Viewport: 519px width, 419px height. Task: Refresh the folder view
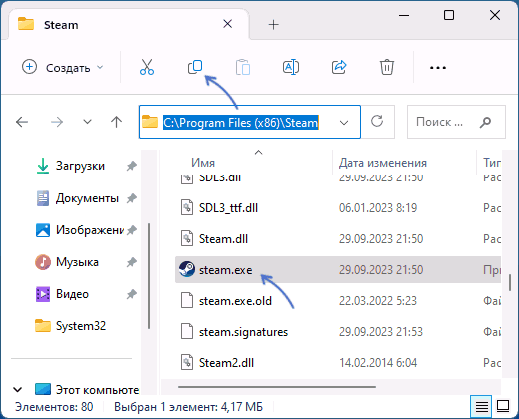[377, 121]
